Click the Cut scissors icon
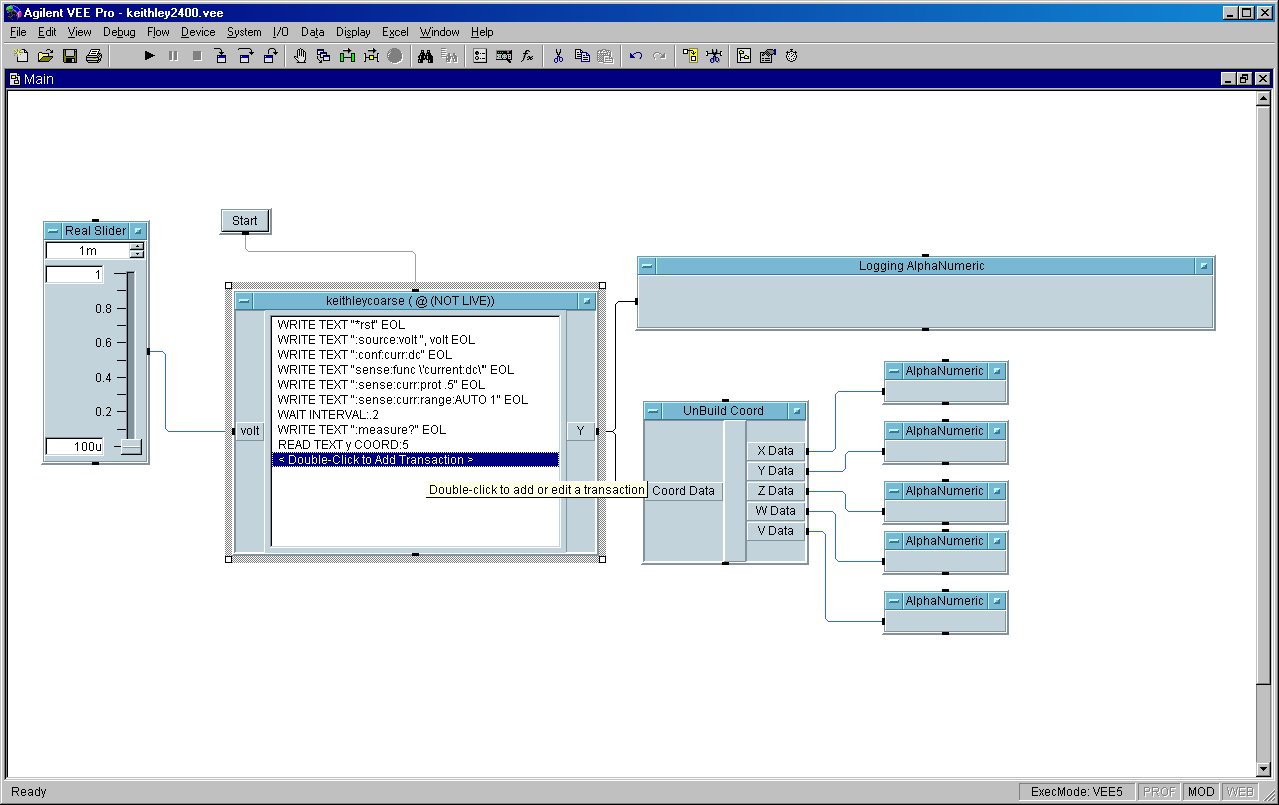The image size is (1279, 805). [558, 56]
